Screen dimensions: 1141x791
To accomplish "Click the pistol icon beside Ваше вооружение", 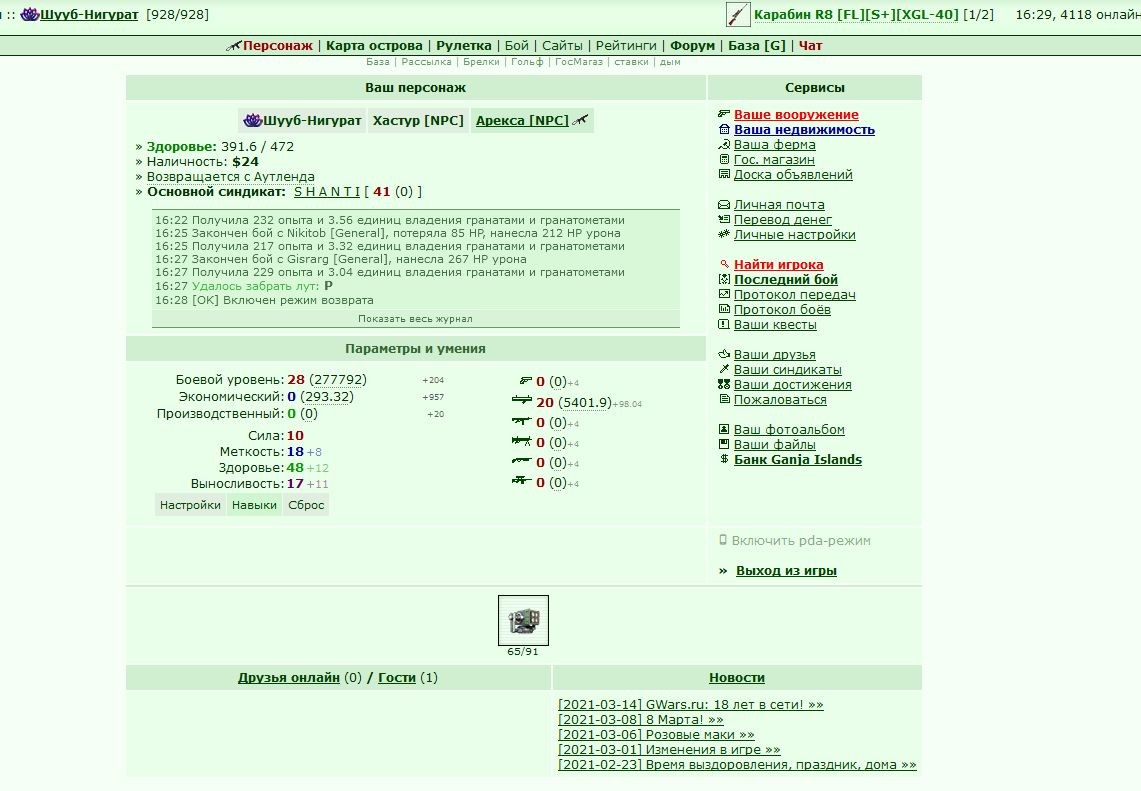I will coord(723,114).
